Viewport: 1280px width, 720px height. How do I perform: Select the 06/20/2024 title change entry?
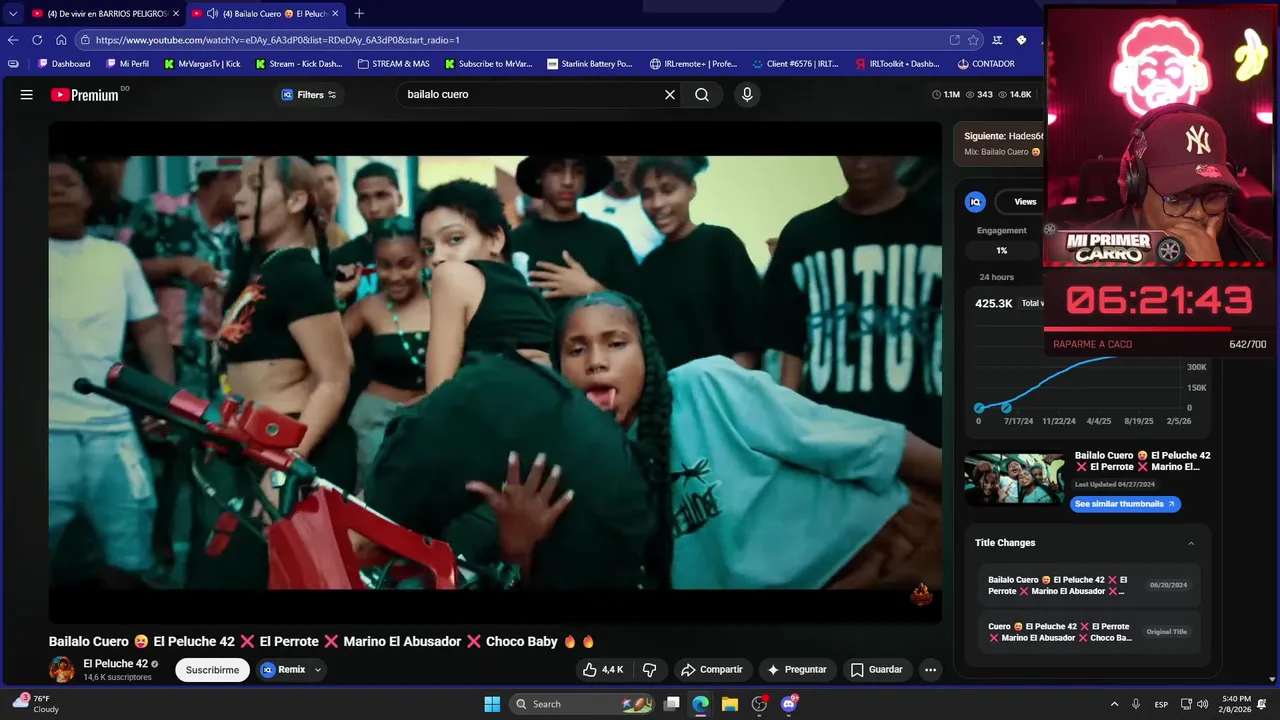pos(1090,585)
